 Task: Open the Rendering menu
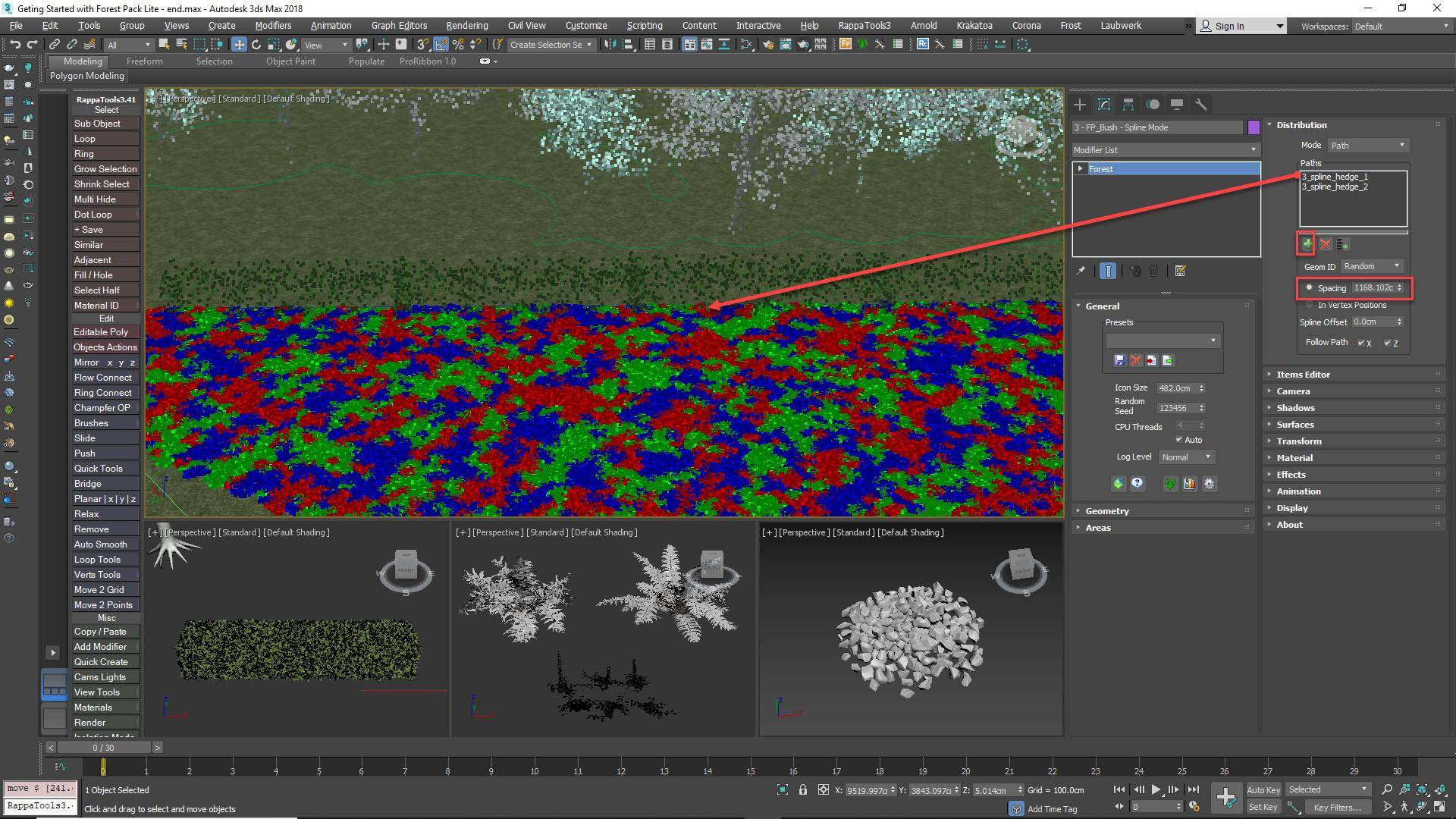point(466,25)
